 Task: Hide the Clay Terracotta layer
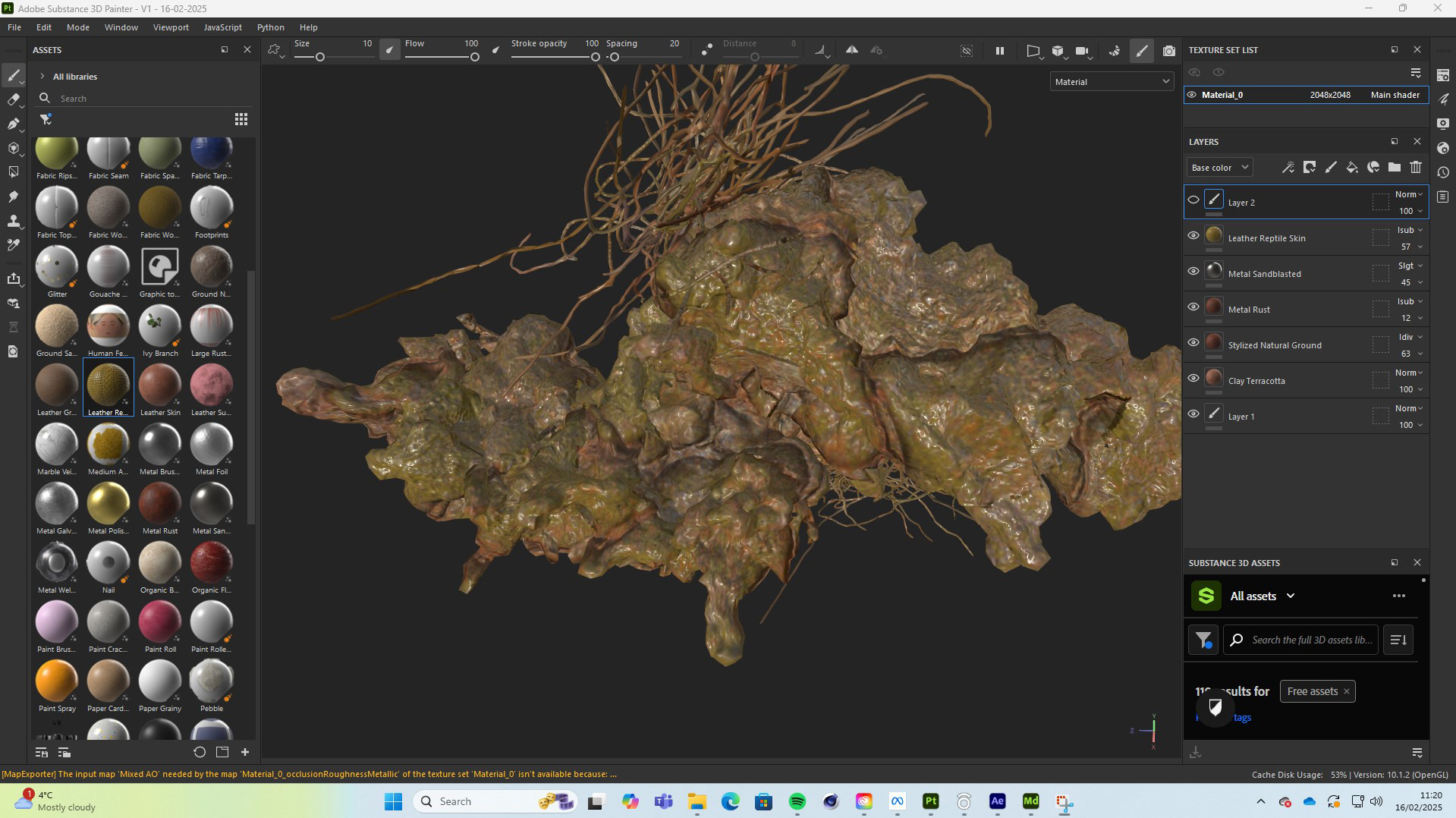1193,379
